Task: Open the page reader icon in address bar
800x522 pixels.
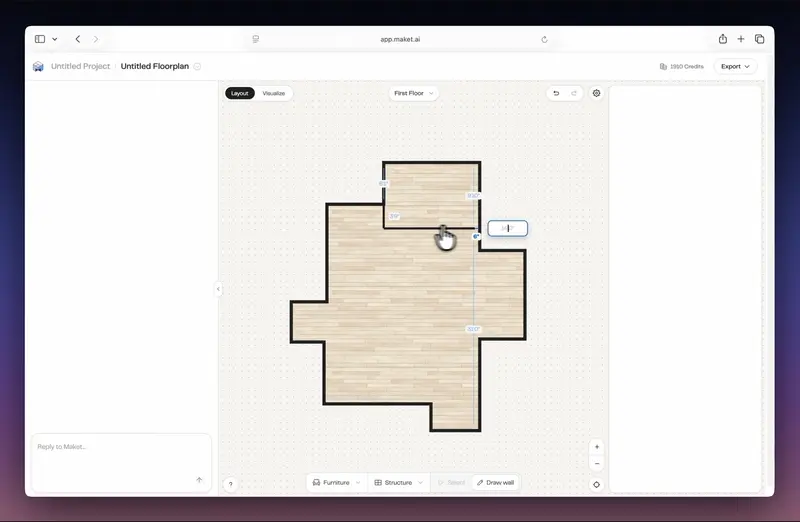Action: point(256,39)
